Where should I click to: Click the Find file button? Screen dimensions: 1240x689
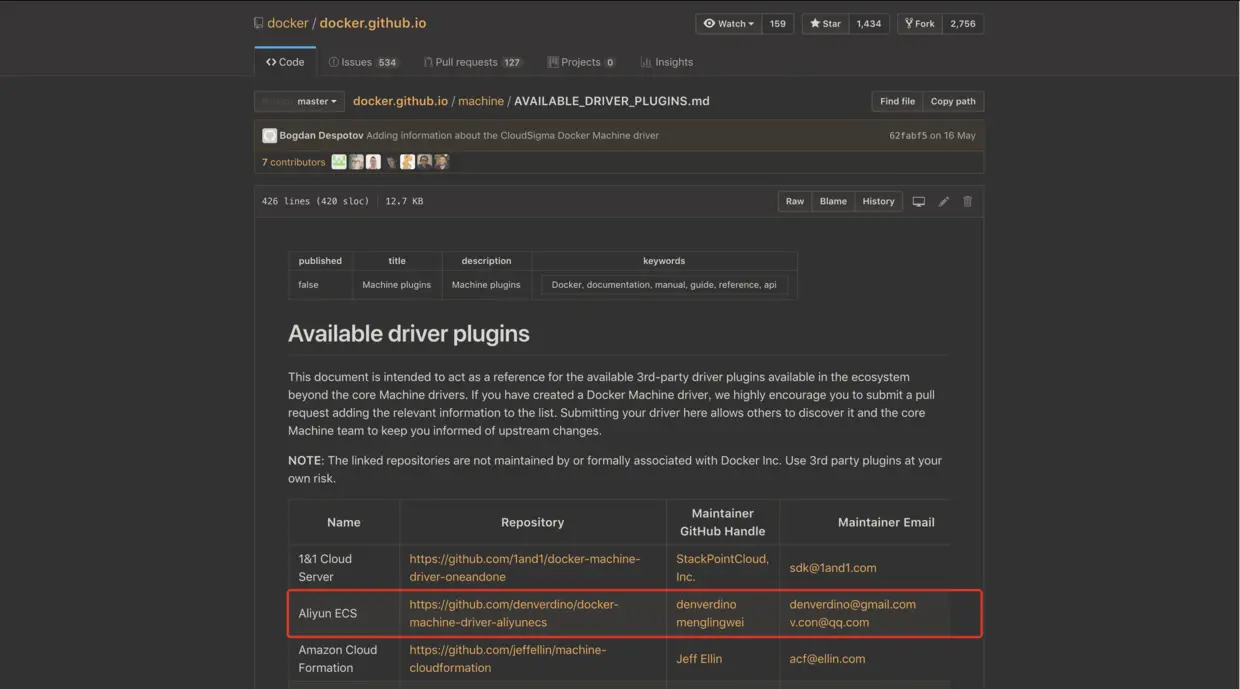[897, 101]
